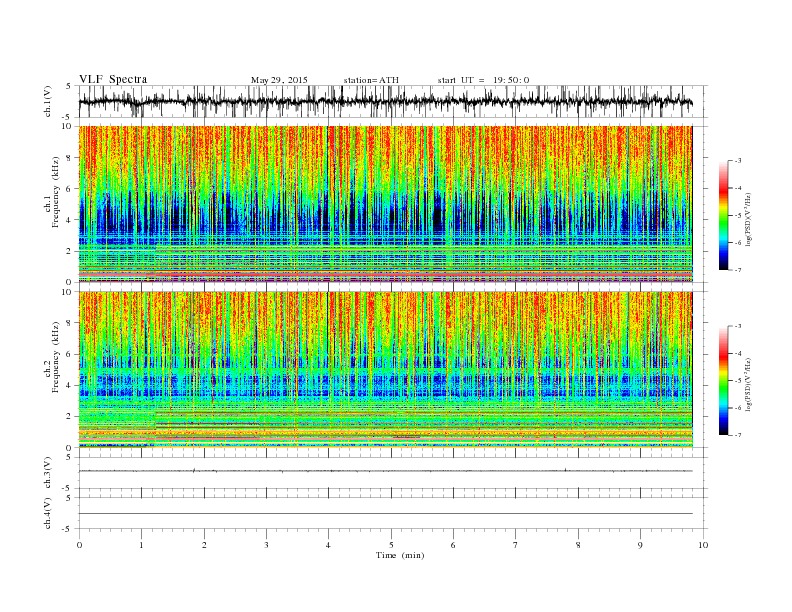
Task: Click tick label "9" on the Time axis
Action: pyautogui.click(x=640, y=545)
